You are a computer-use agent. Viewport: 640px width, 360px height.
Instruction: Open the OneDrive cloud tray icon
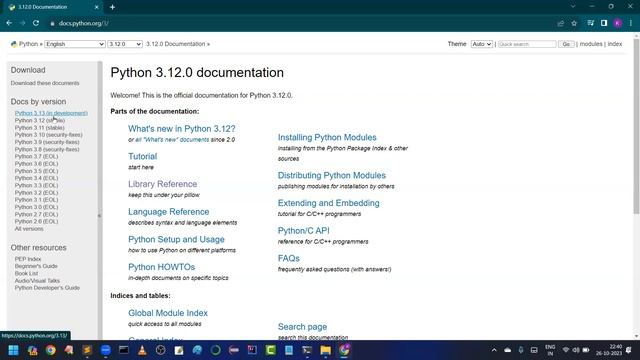507,350
